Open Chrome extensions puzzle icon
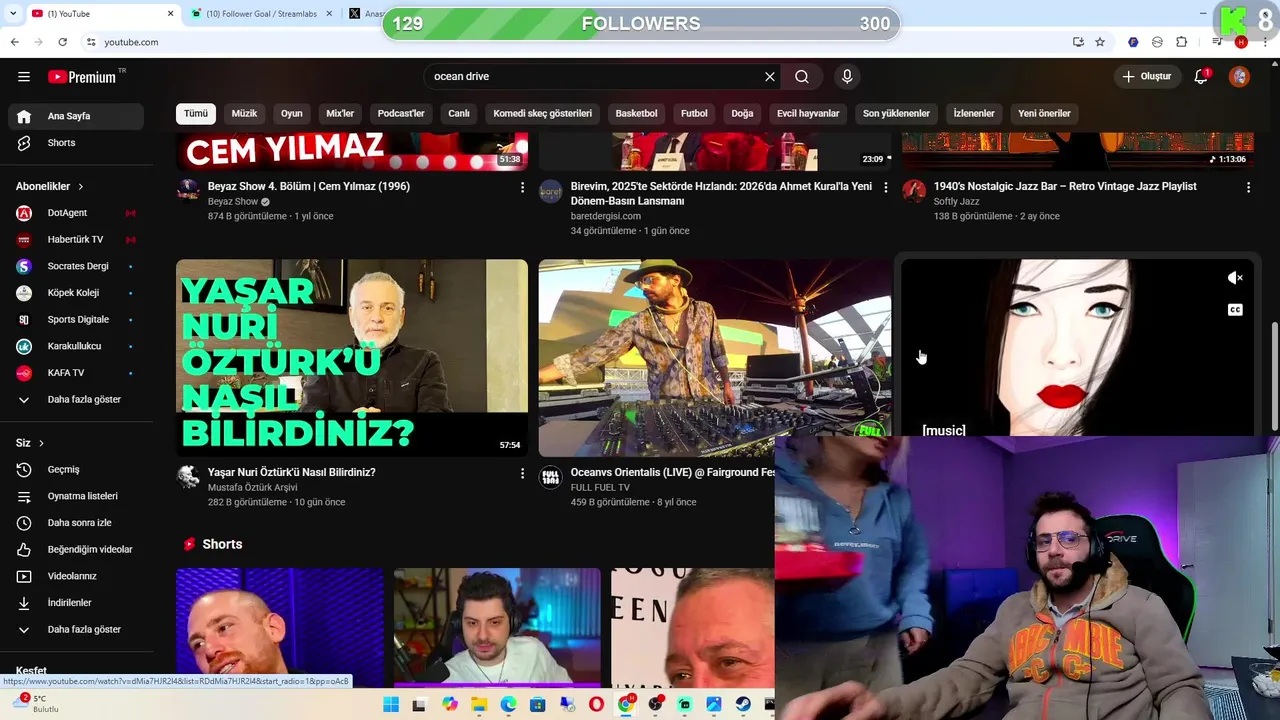Image resolution: width=1280 pixels, height=720 pixels. point(1182,42)
